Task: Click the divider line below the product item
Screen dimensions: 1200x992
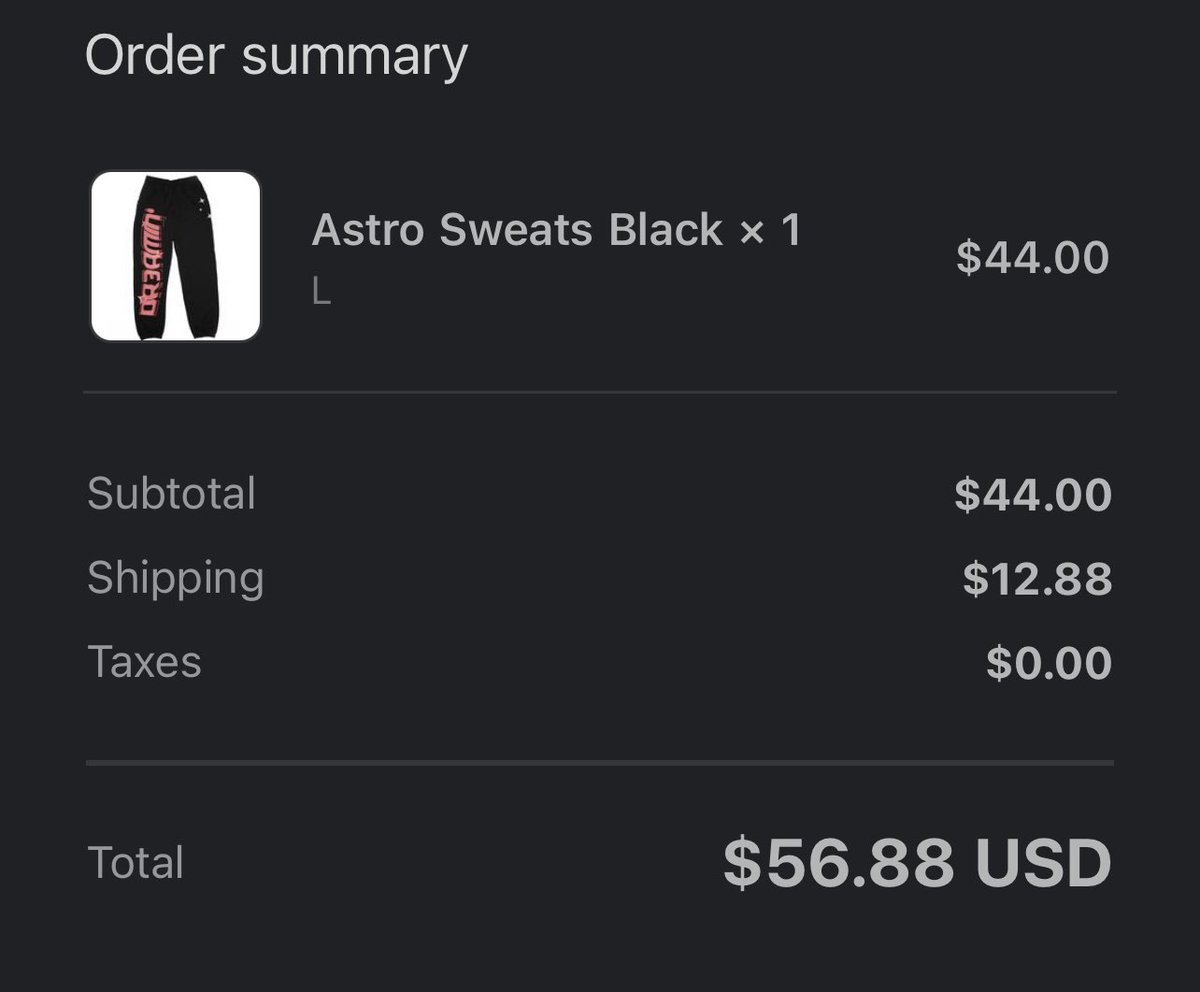Action: tap(600, 393)
